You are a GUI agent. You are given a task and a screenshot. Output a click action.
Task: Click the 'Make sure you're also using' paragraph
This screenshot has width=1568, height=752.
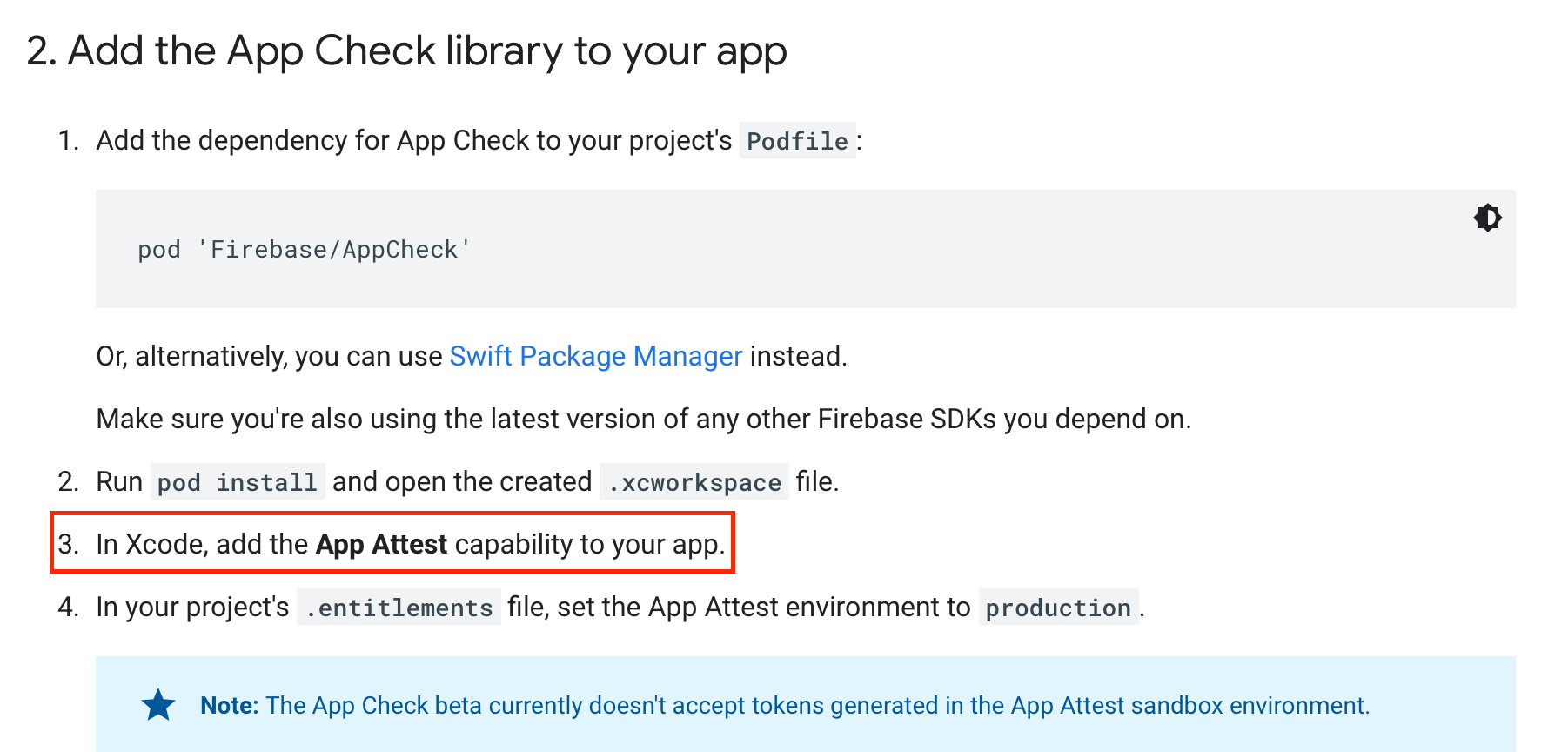coord(643,419)
